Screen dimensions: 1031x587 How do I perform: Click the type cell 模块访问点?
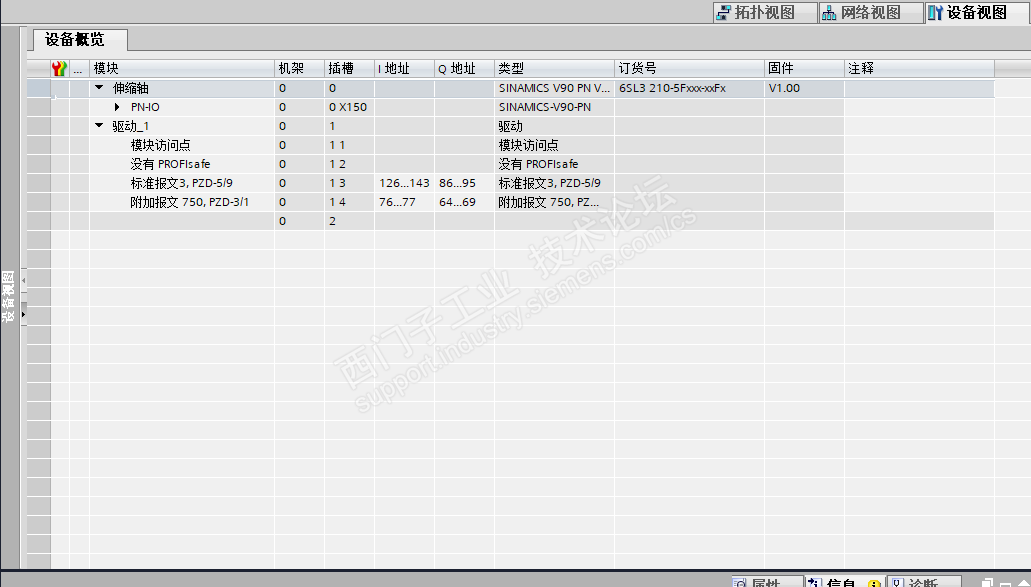(x=554, y=145)
